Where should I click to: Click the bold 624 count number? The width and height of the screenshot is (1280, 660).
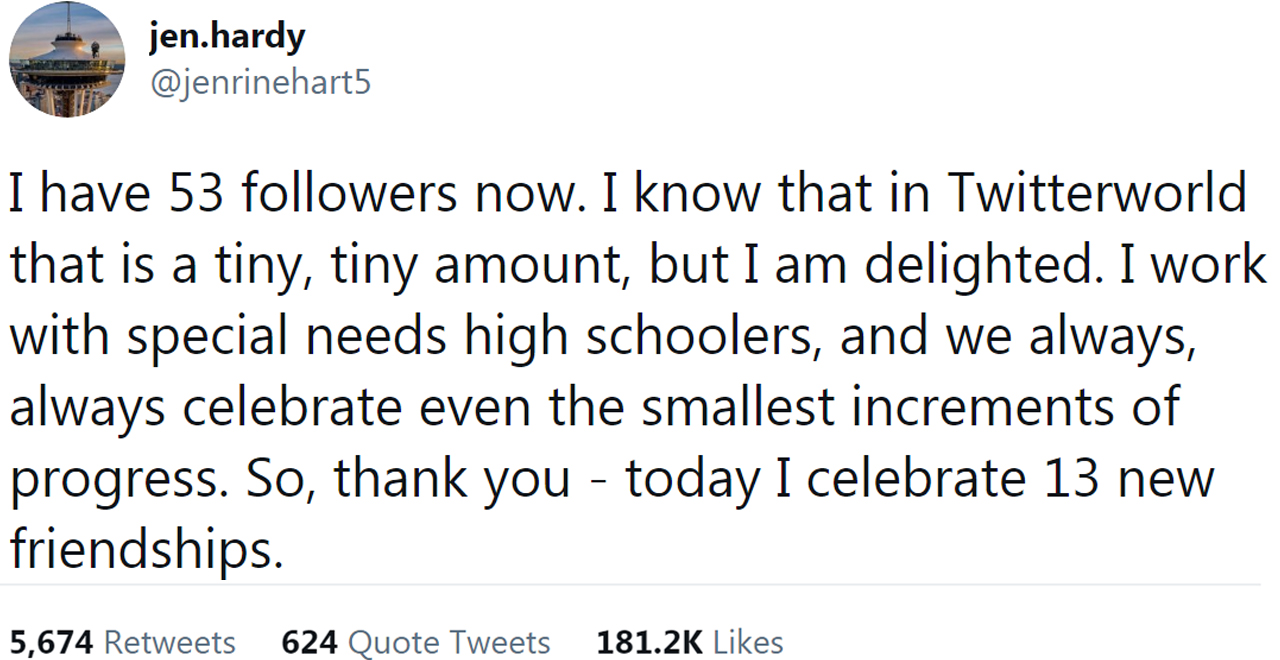pos(308,642)
